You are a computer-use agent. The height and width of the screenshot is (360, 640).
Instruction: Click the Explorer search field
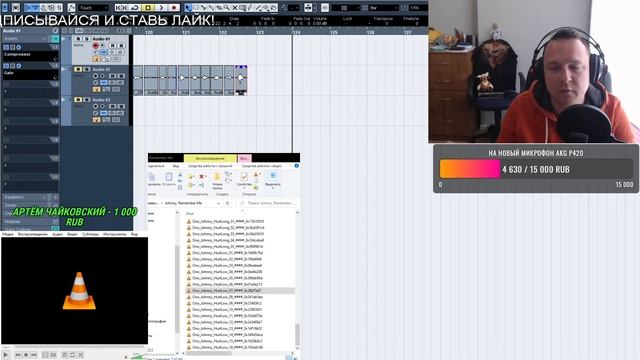[x=267, y=203]
